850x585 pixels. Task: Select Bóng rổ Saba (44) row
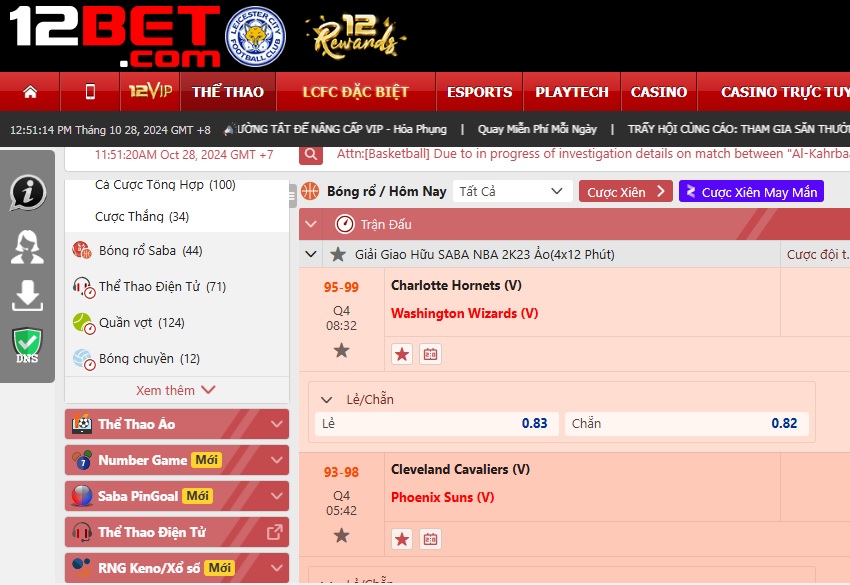point(177,250)
